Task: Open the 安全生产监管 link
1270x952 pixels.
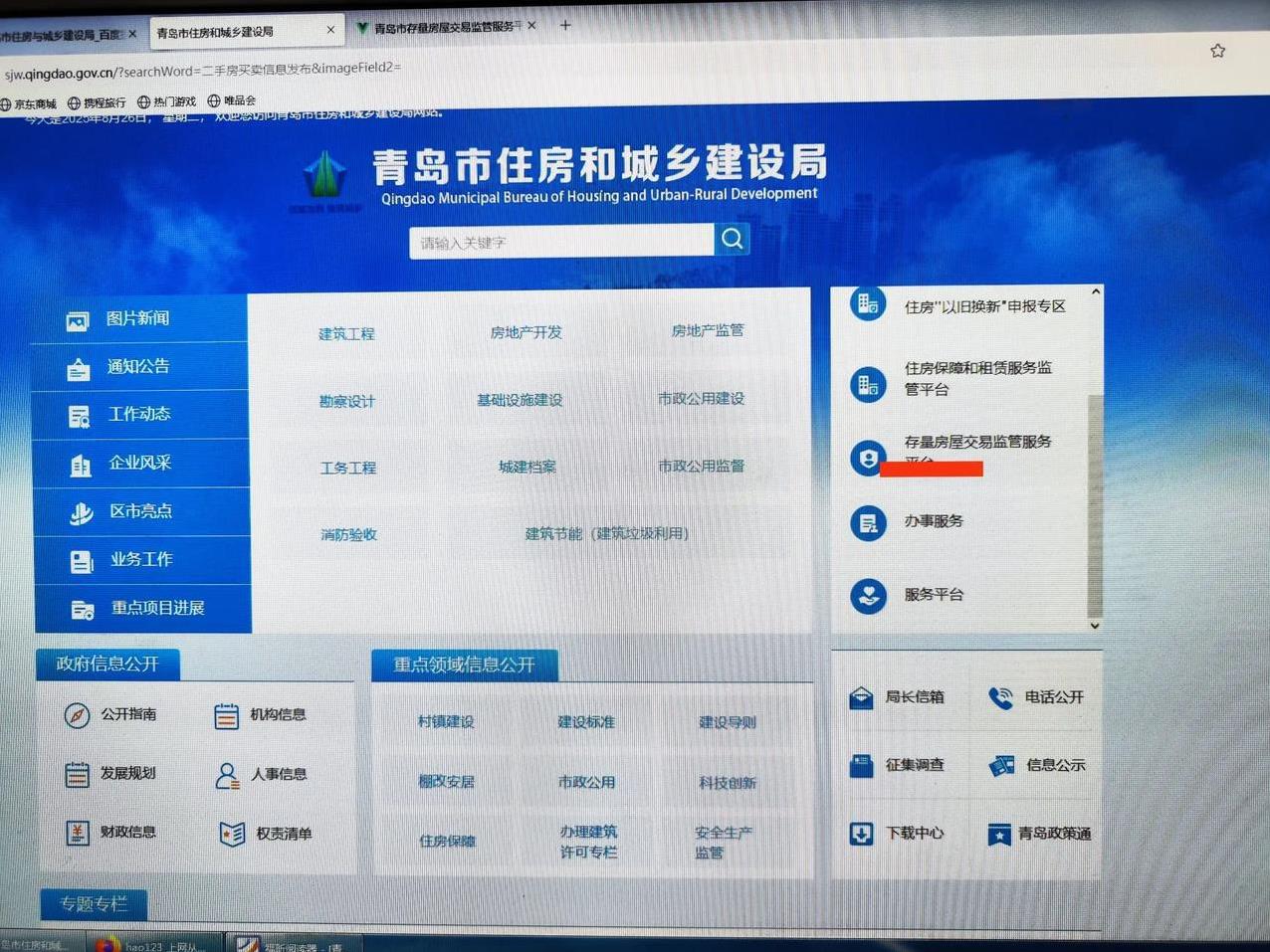Action: click(723, 842)
